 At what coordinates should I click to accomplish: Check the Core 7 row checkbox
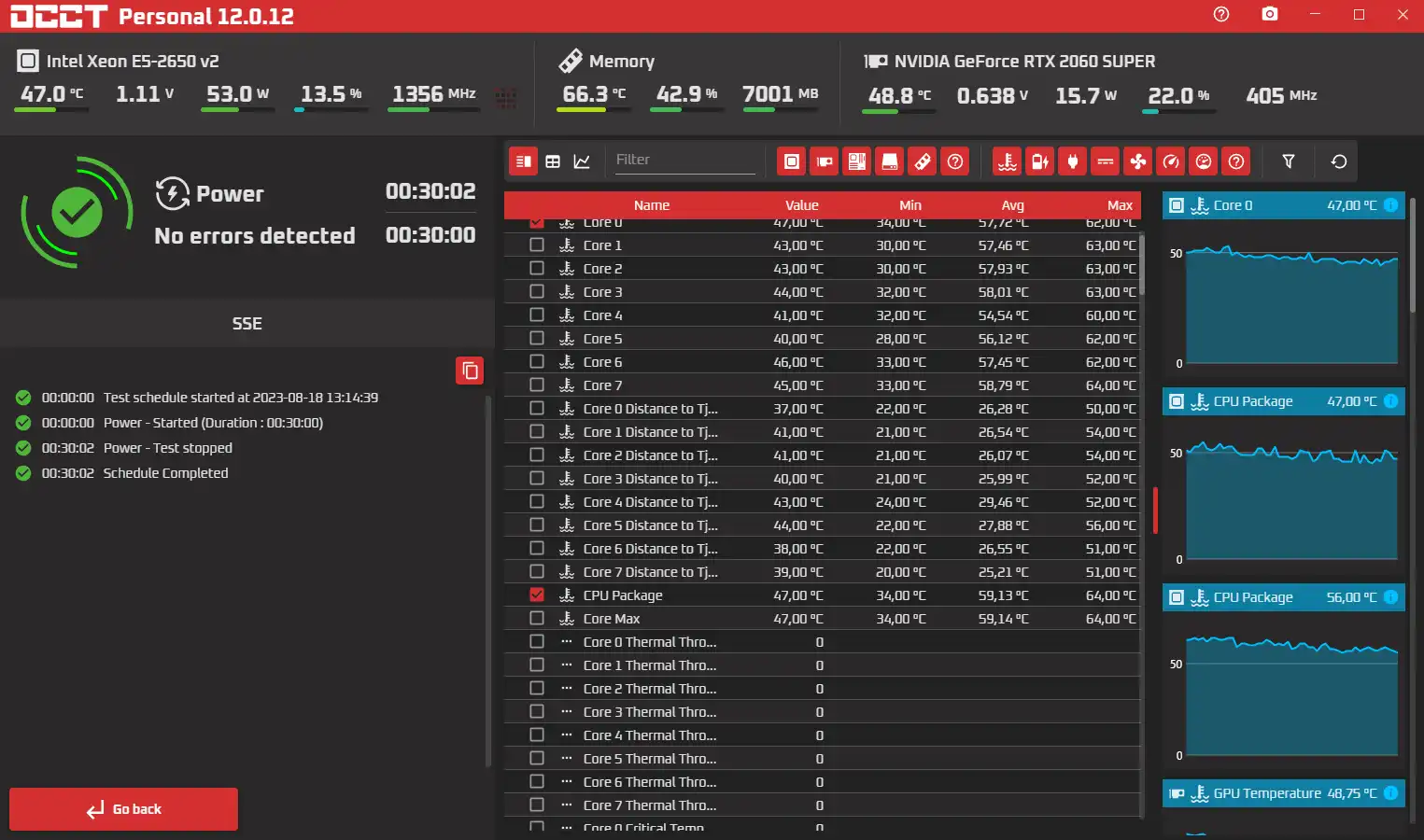coord(536,385)
